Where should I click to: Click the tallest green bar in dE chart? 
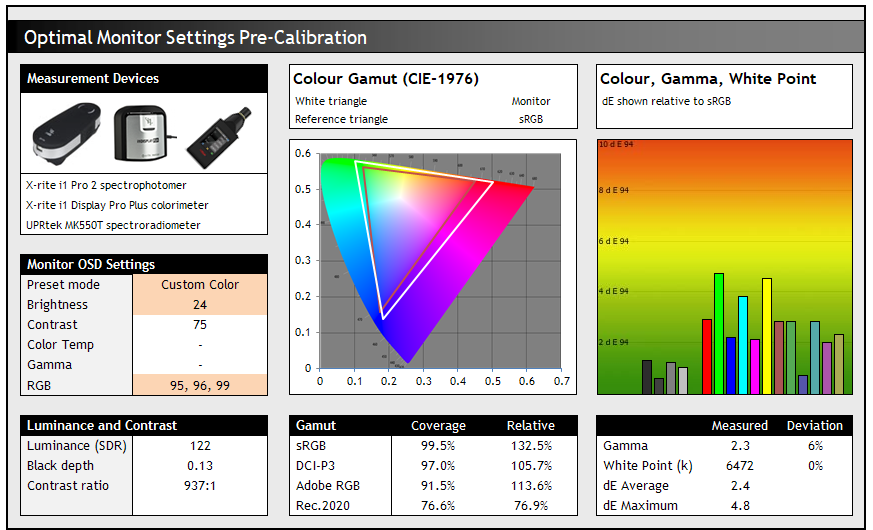(x=718, y=333)
